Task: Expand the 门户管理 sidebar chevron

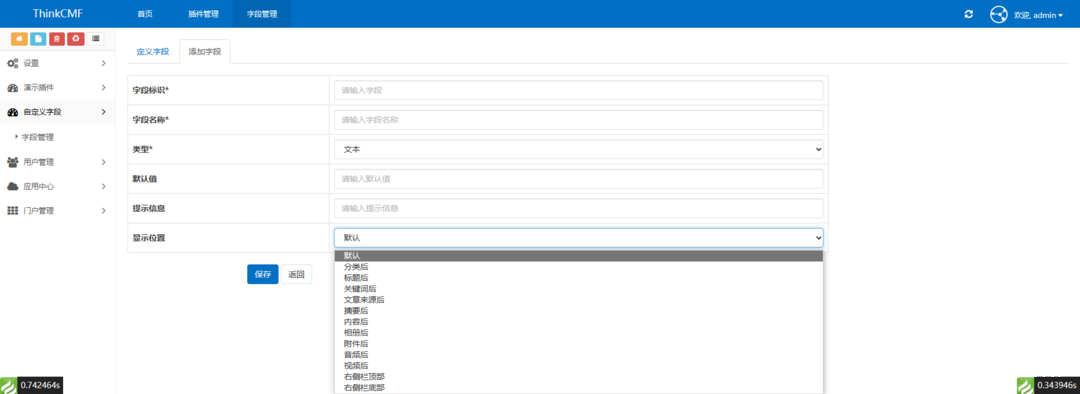Action: [103, 211]
